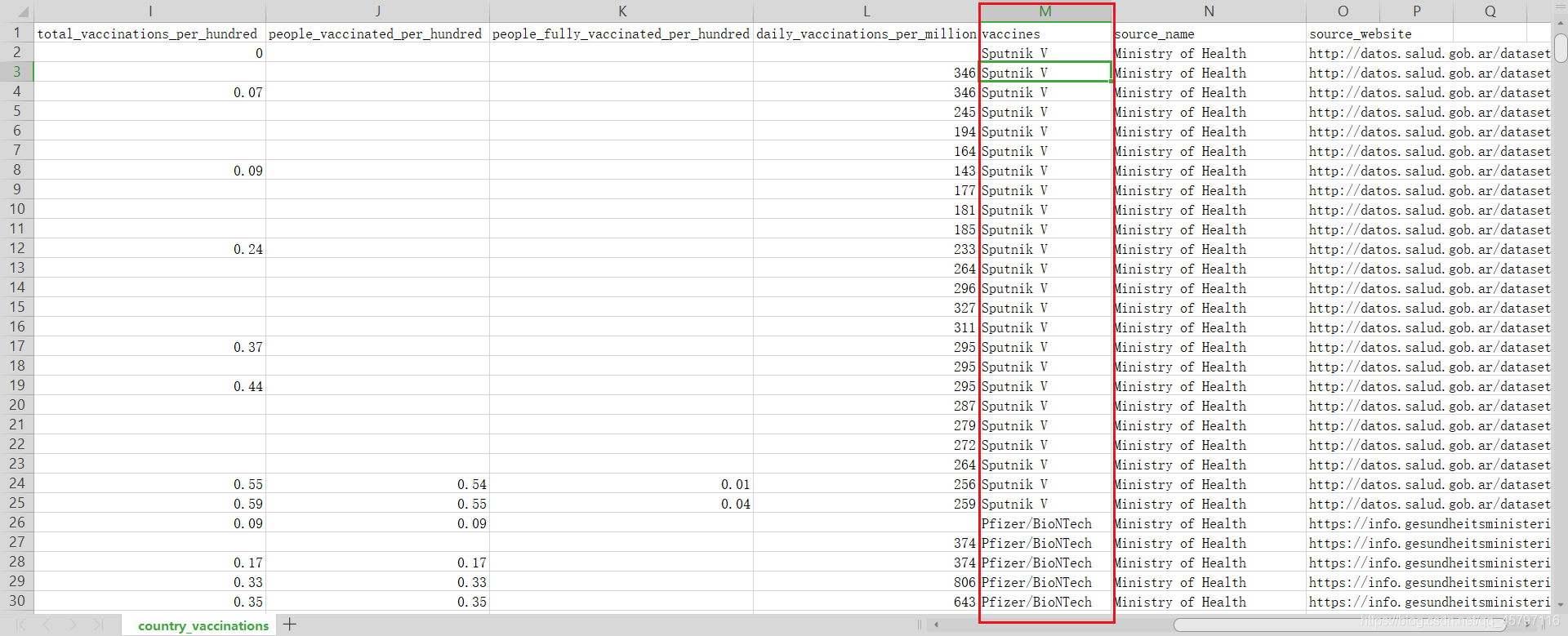Select Sputnik V cell in row 3
Screen dimensions: 1568x636
tap(1045, 72)
